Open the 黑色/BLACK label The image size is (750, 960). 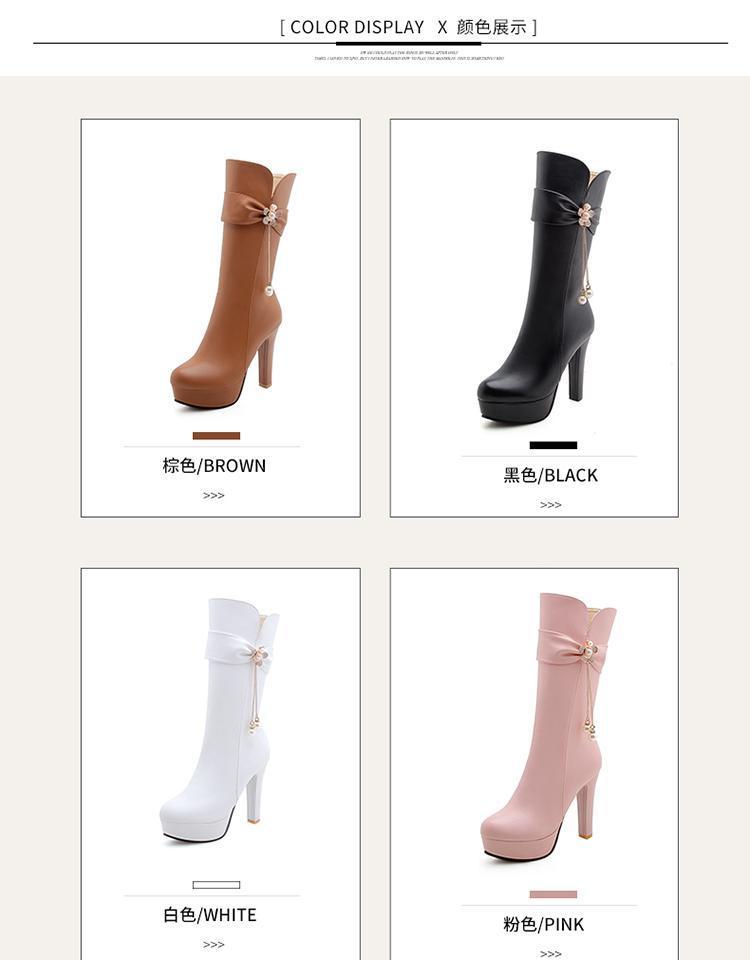(550, 475)
